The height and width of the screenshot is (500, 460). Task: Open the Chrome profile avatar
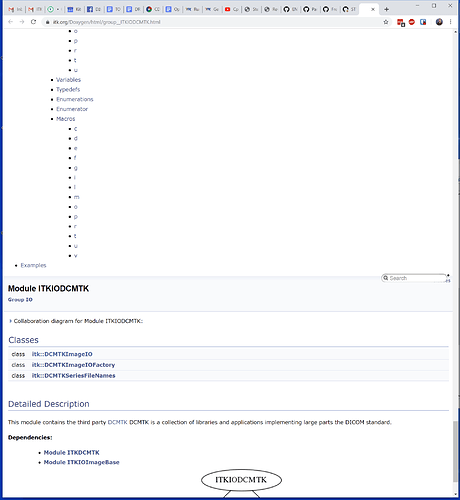[439, 22]
